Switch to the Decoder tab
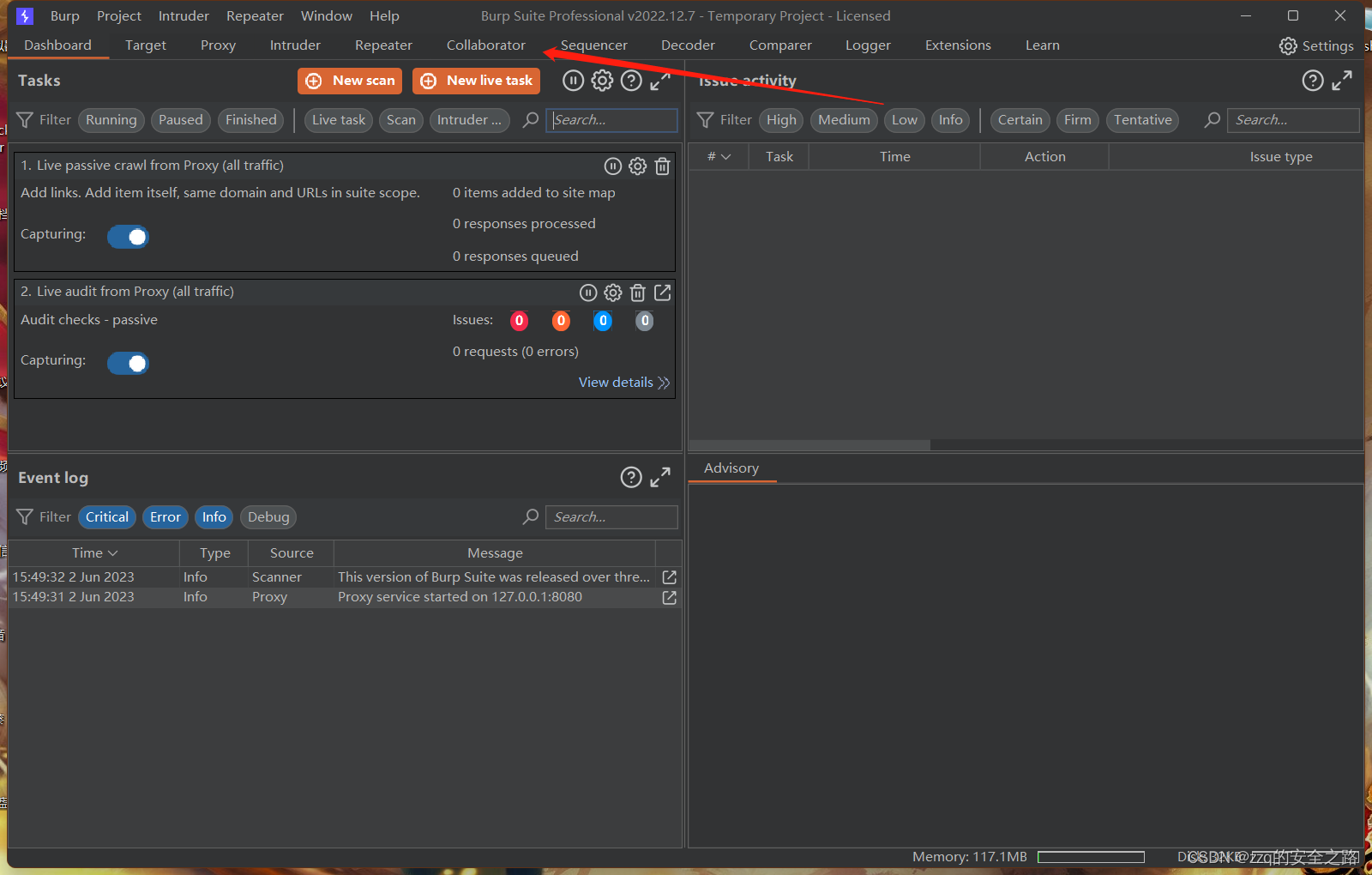 pos(688,45)
